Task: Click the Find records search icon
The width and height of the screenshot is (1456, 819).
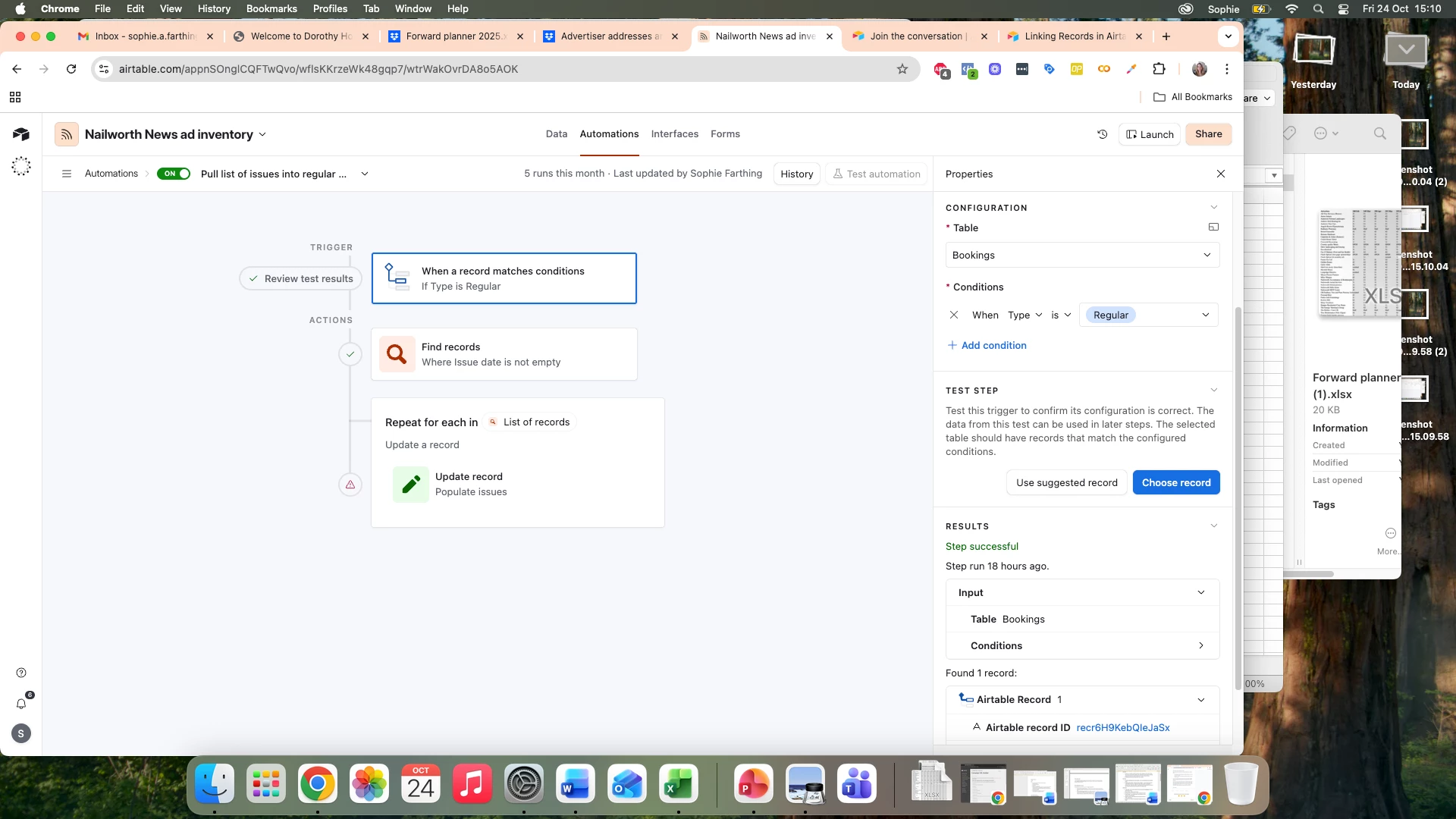Action: click(397, 354)
